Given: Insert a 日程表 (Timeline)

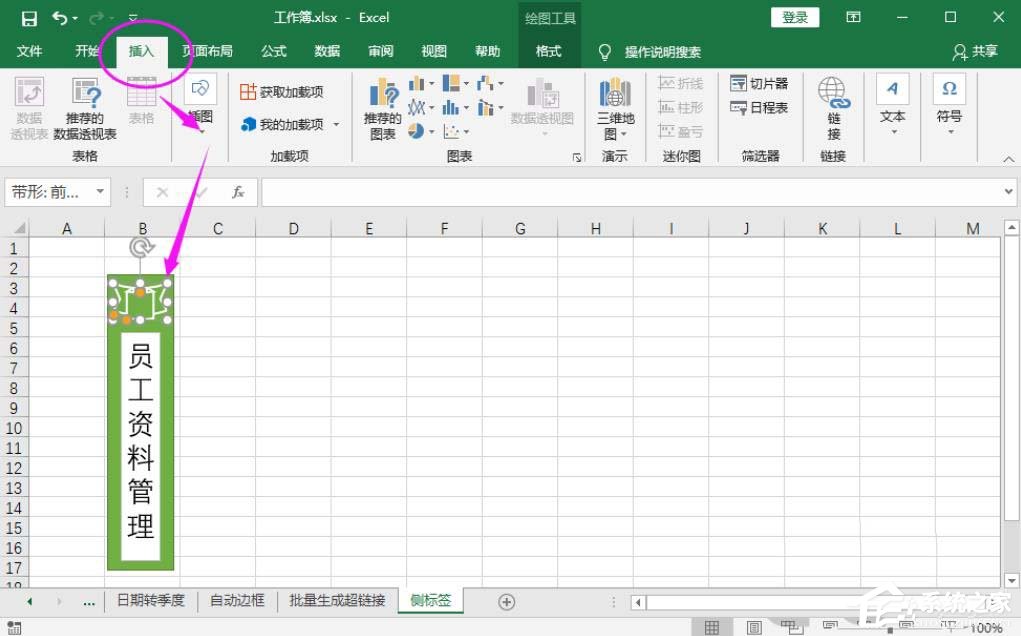Looking at the screenshot, I should tap(757, 107).
